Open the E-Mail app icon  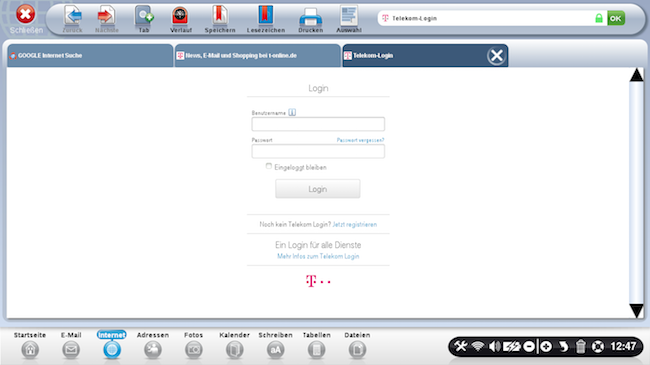pos(71,350)
